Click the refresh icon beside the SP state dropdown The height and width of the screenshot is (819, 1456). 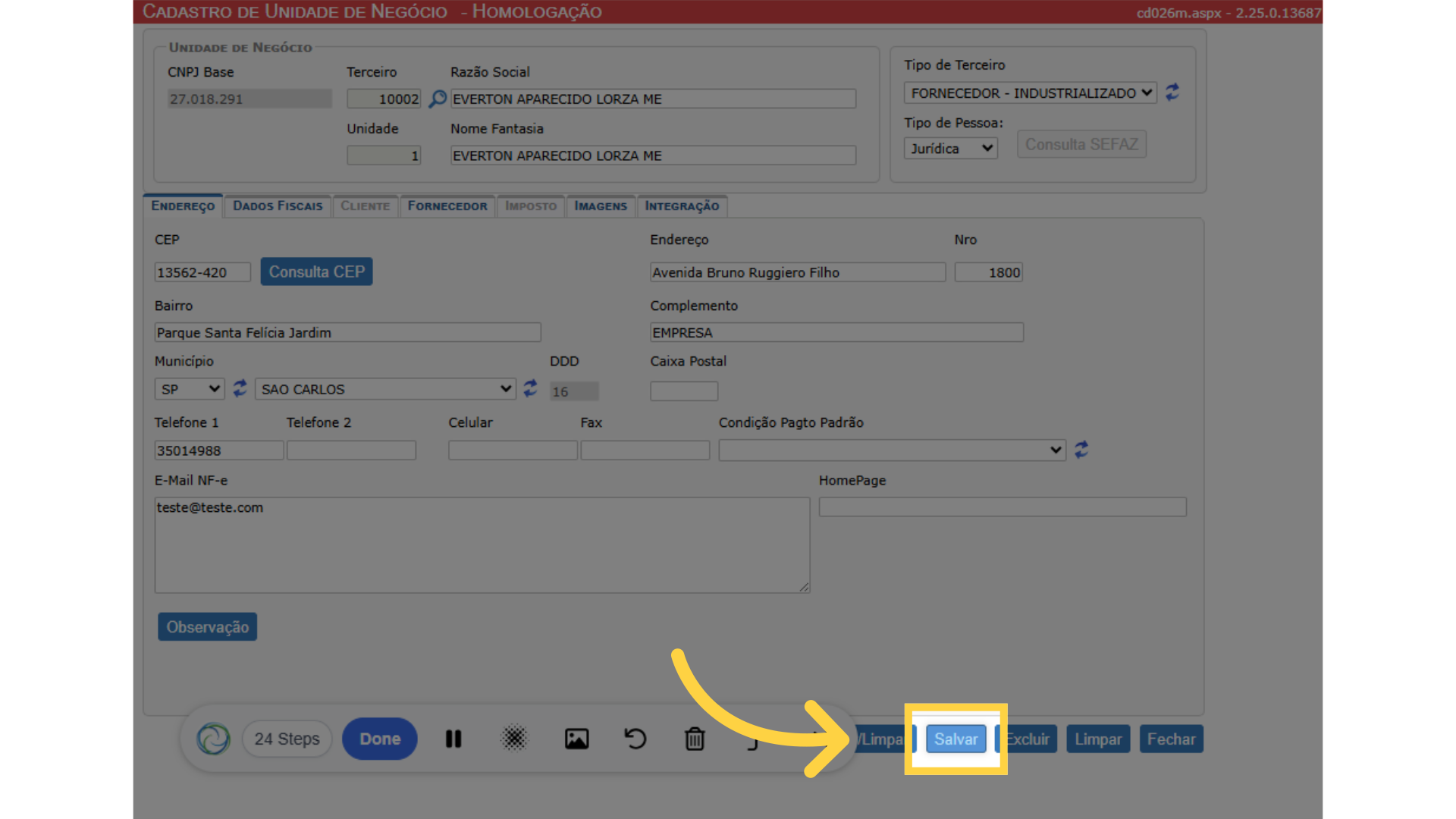tap(240, 388)
